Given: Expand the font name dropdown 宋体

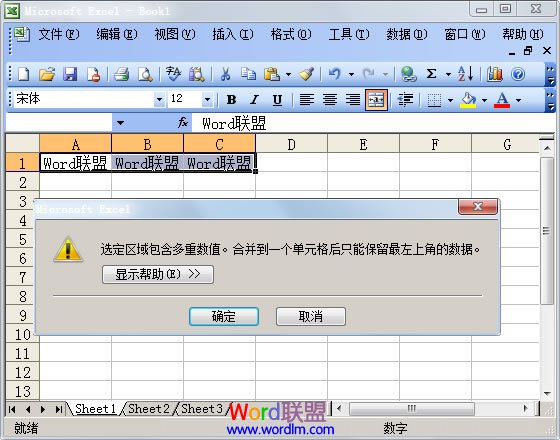Looking at the screenshot, I should [159, 100].
